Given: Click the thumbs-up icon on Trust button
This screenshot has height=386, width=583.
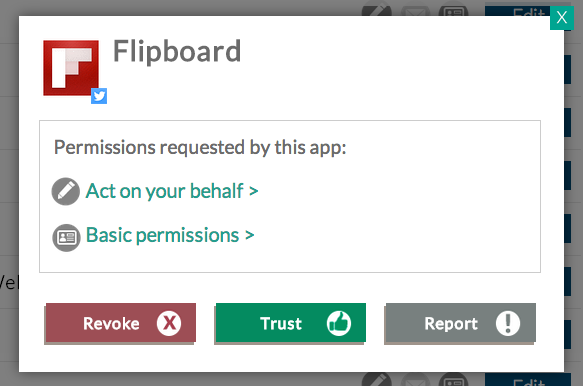Looking at the screenshot, I should pos(339,323).
